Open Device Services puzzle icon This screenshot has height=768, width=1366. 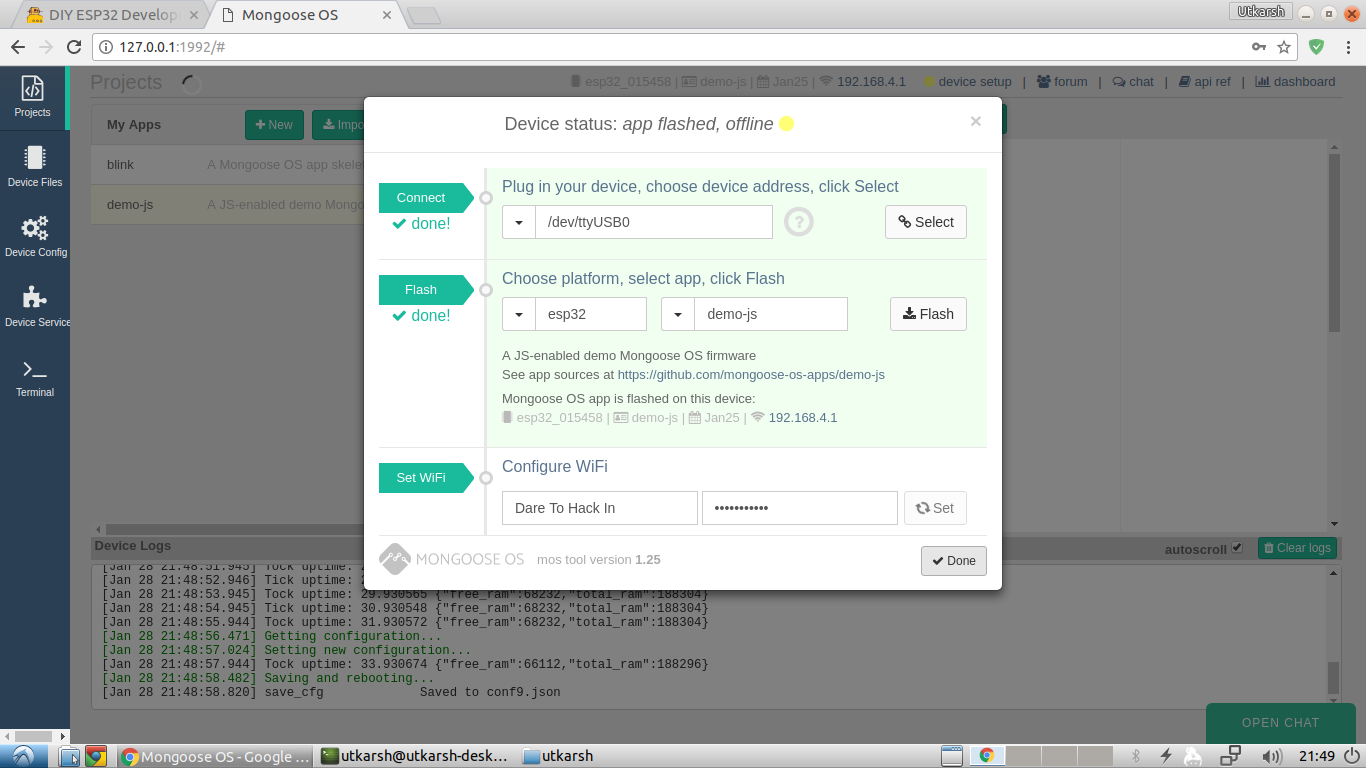[35, 306]
